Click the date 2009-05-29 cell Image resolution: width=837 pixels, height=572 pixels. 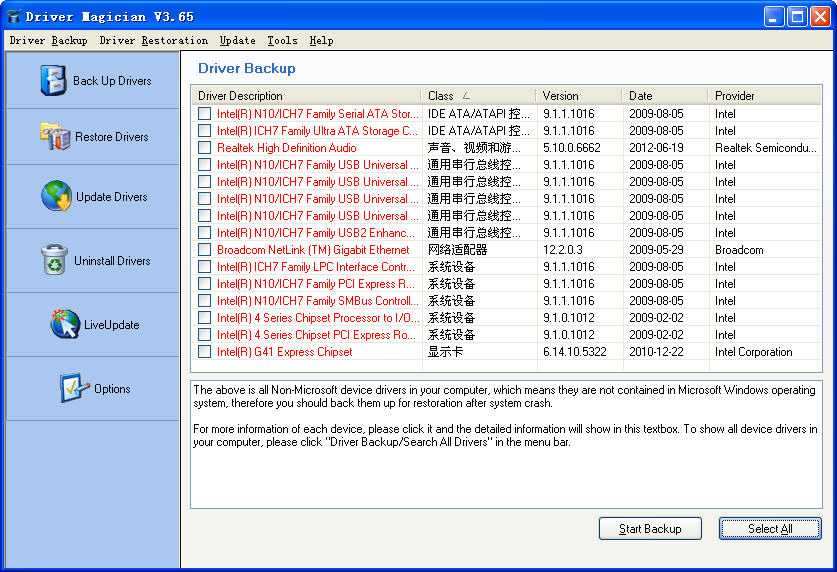click(x=656, y=250)
